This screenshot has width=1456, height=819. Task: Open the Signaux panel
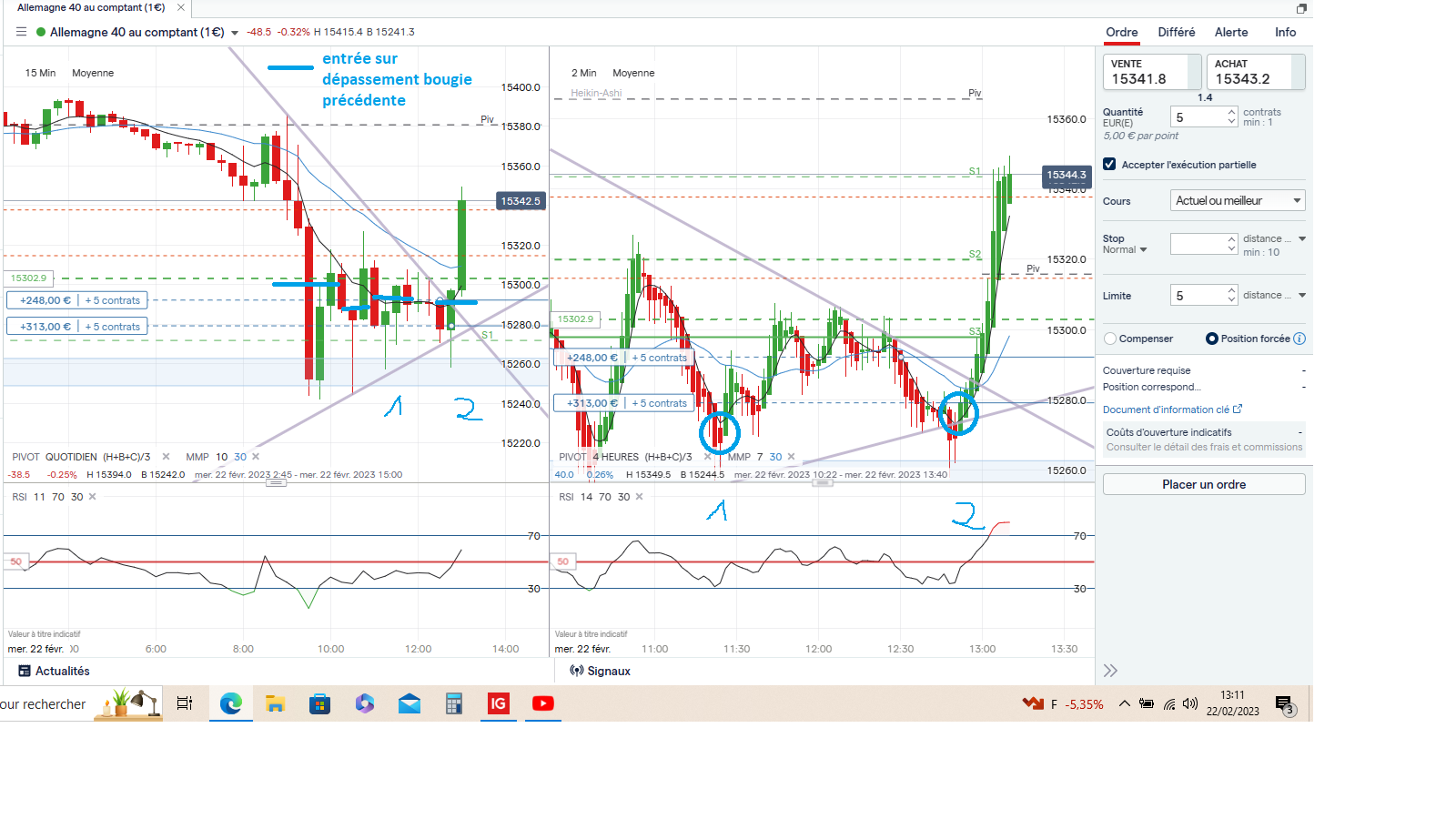[600, 671]
